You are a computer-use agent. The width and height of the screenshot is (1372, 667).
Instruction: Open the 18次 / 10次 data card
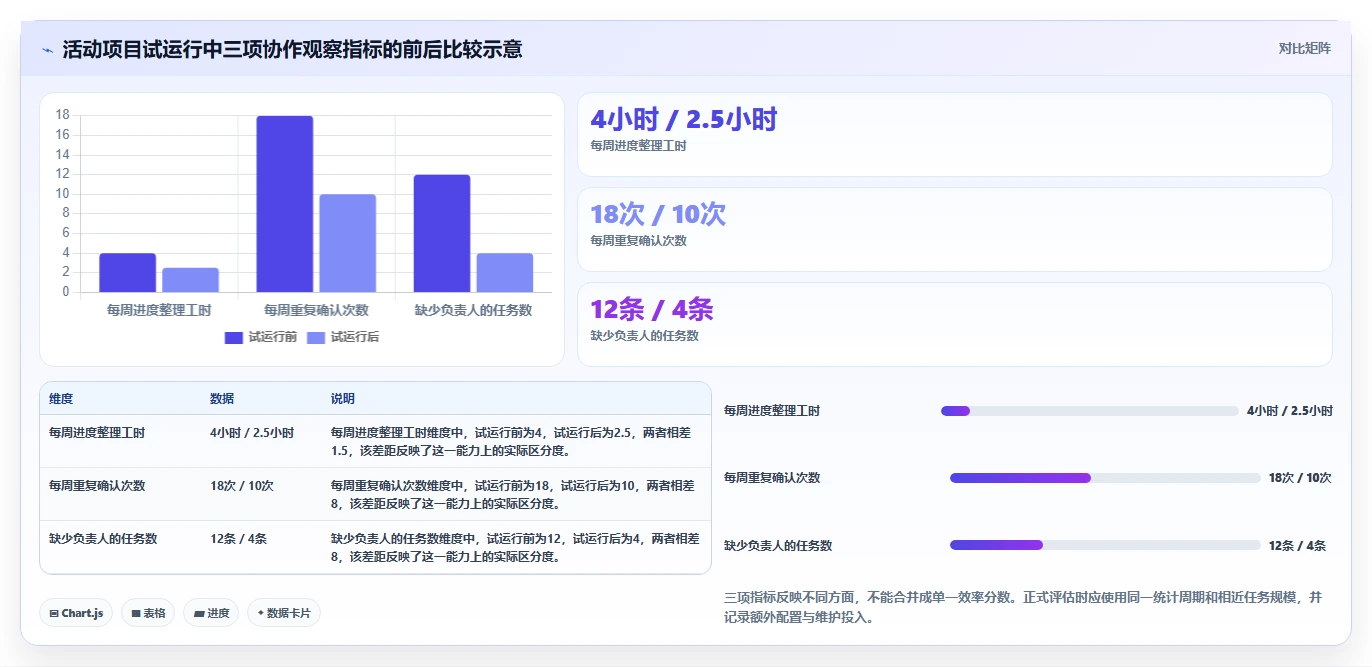pos(955,230)
